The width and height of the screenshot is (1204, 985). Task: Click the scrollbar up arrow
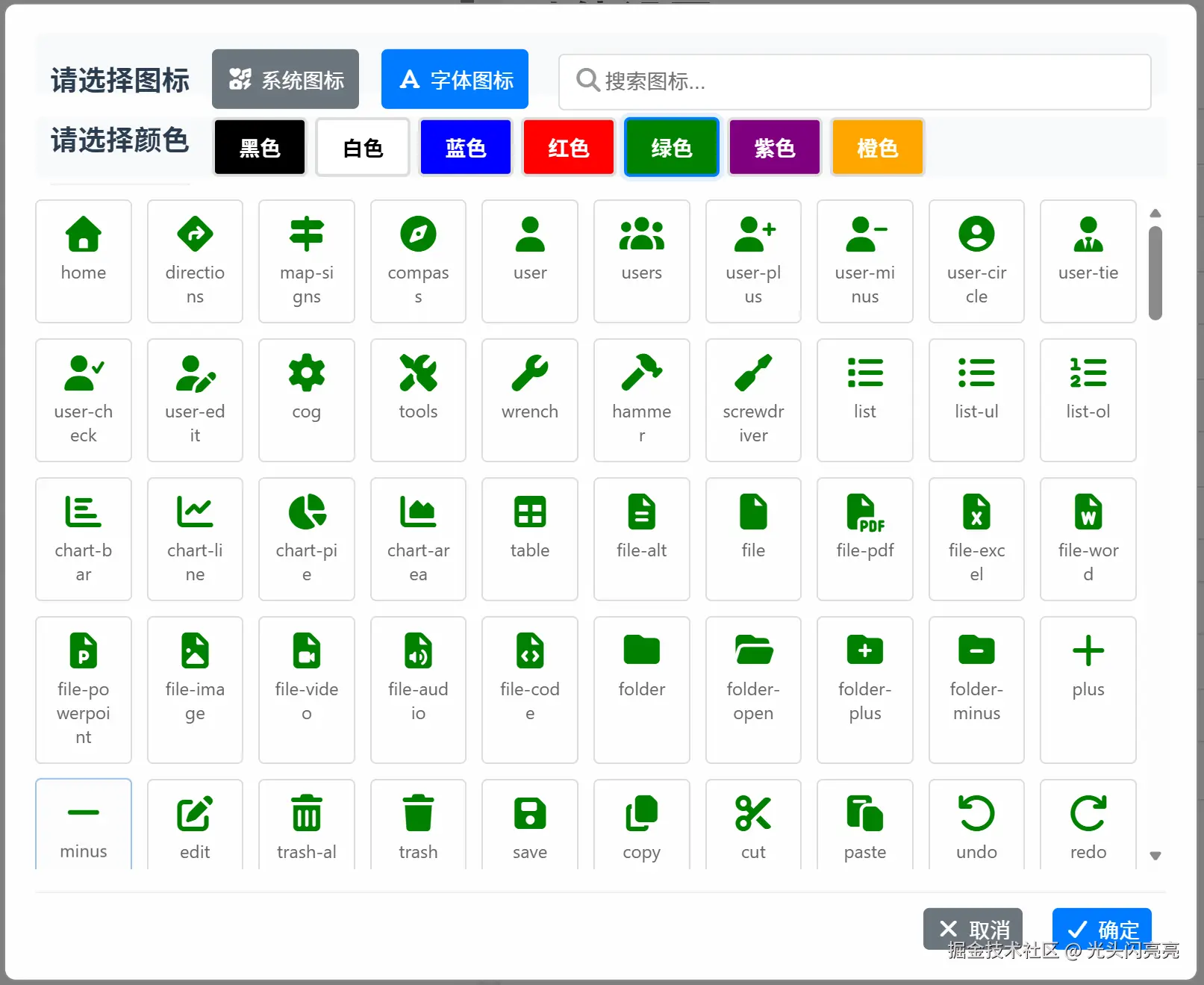[x=1155, y=214]
